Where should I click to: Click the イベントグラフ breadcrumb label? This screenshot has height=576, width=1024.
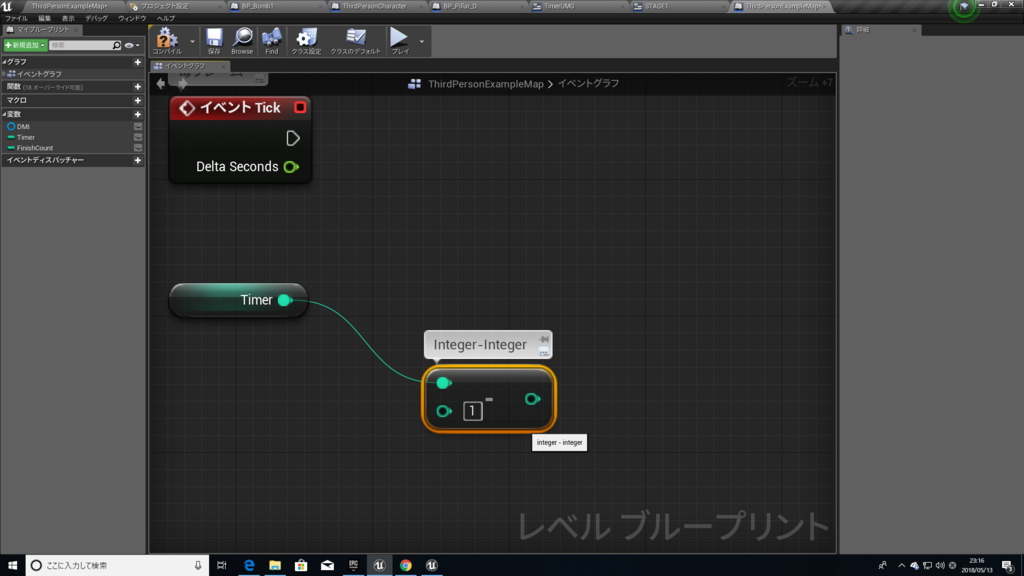point(588,84)
